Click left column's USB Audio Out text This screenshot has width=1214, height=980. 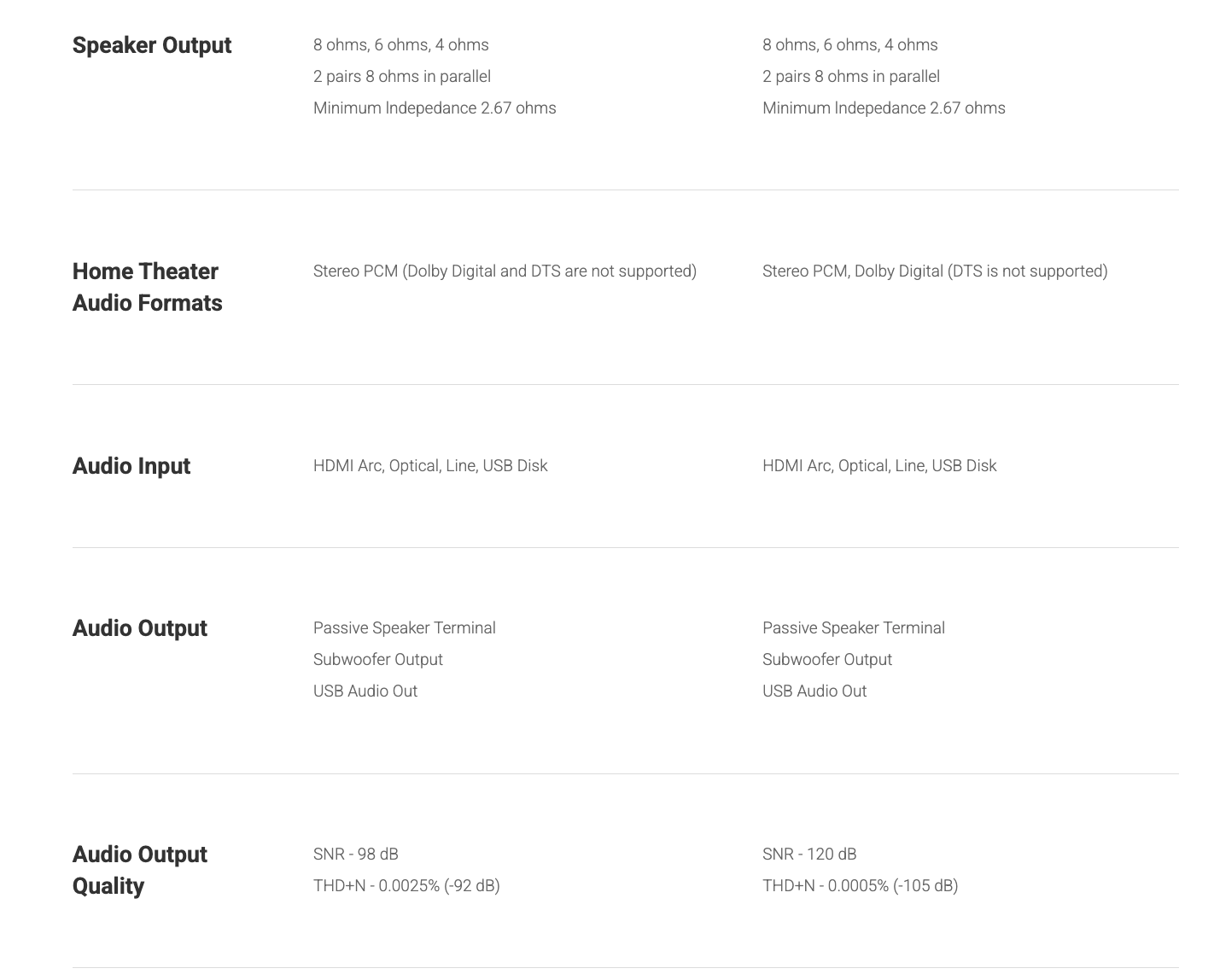[365, 691]
